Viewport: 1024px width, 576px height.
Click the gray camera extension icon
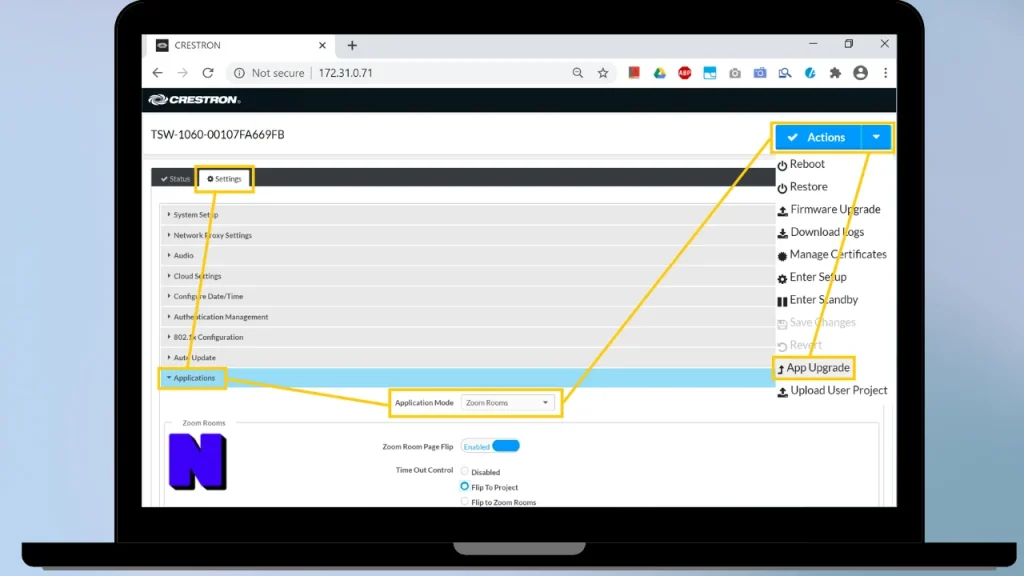pyautogui.click(x=735, y=73)
